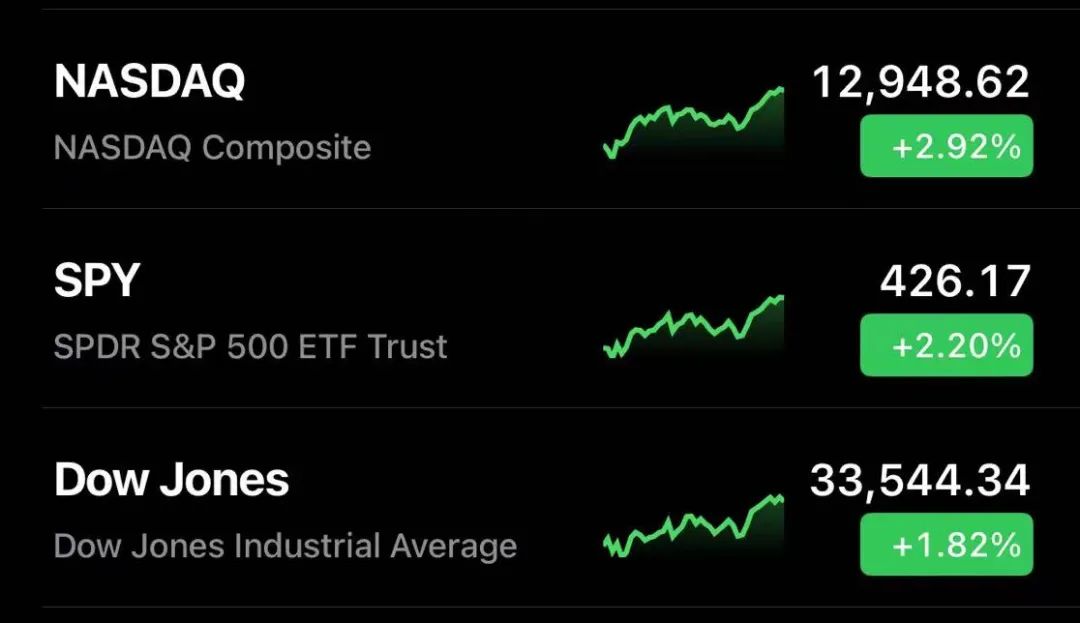The width and height of the screenshot is (1080, 623).
Task: Click NASDAQ price 12,948.62
Action: (x=920, y=82)
